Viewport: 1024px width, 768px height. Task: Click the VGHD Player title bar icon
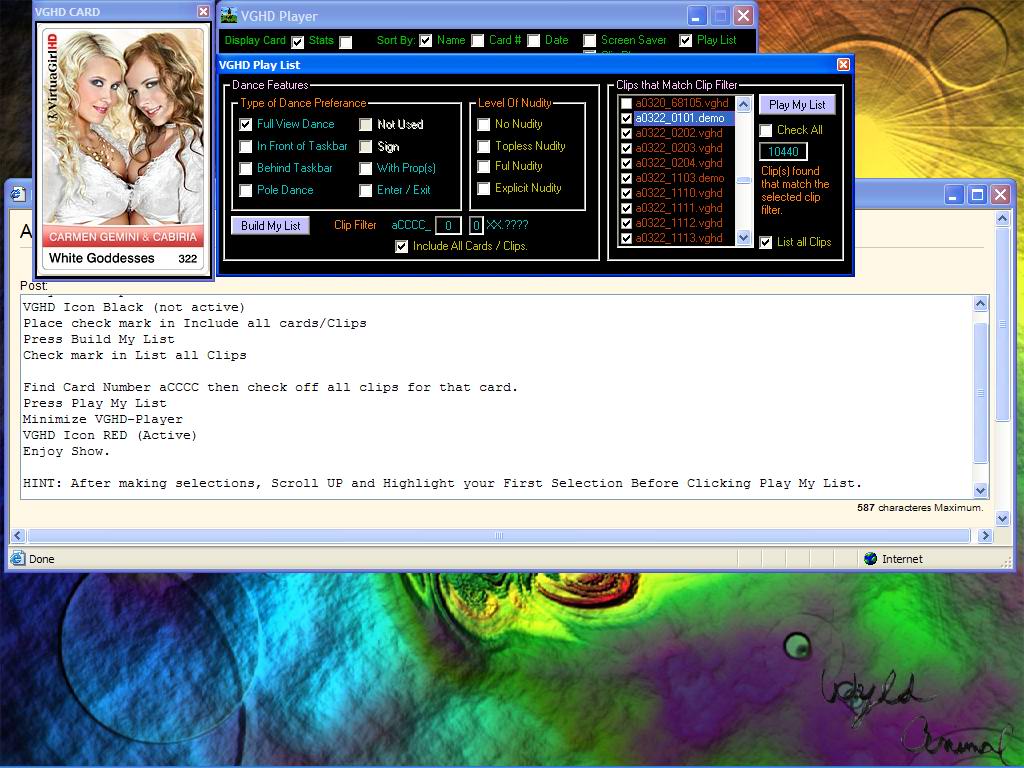pos(229,15)
